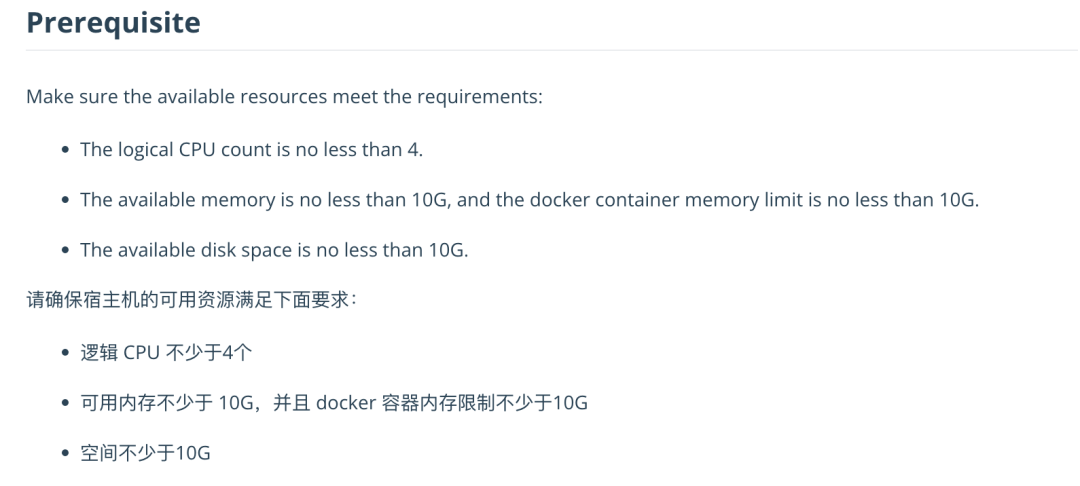Viewport: 1080px width, 486px height.
Task: Click the bullet before 'The logical CPU count'
Action: 65,150
